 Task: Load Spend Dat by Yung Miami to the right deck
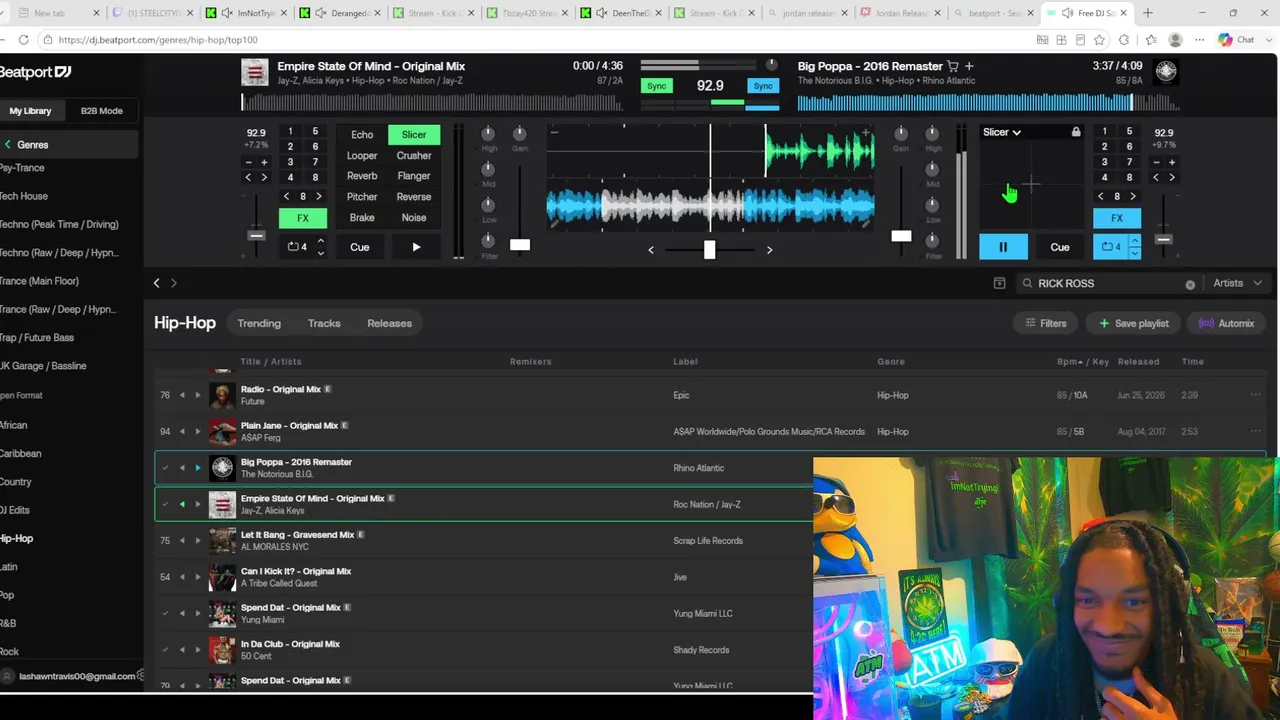tap(197, 613)
